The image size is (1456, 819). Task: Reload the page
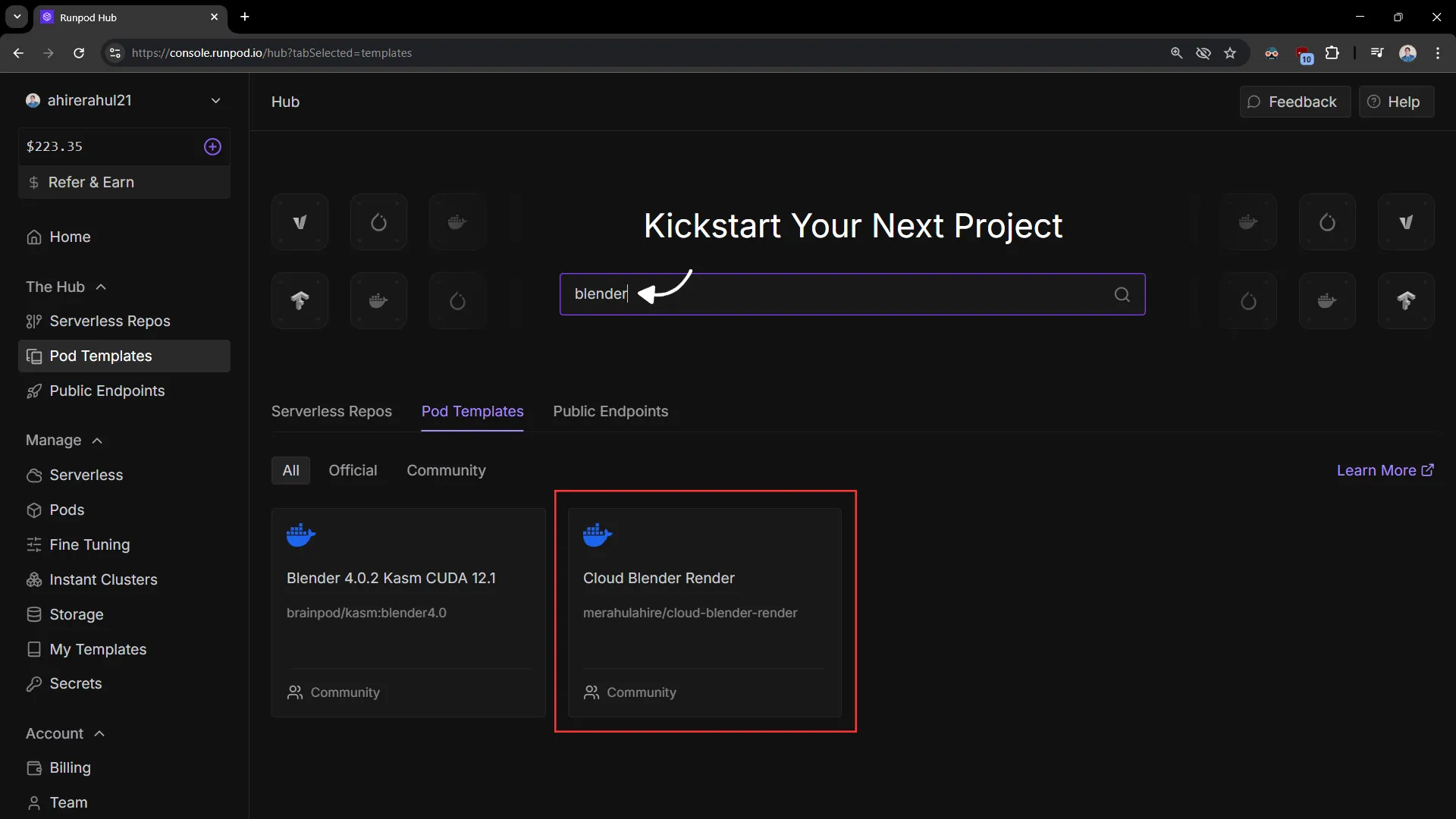pos(79,53)
